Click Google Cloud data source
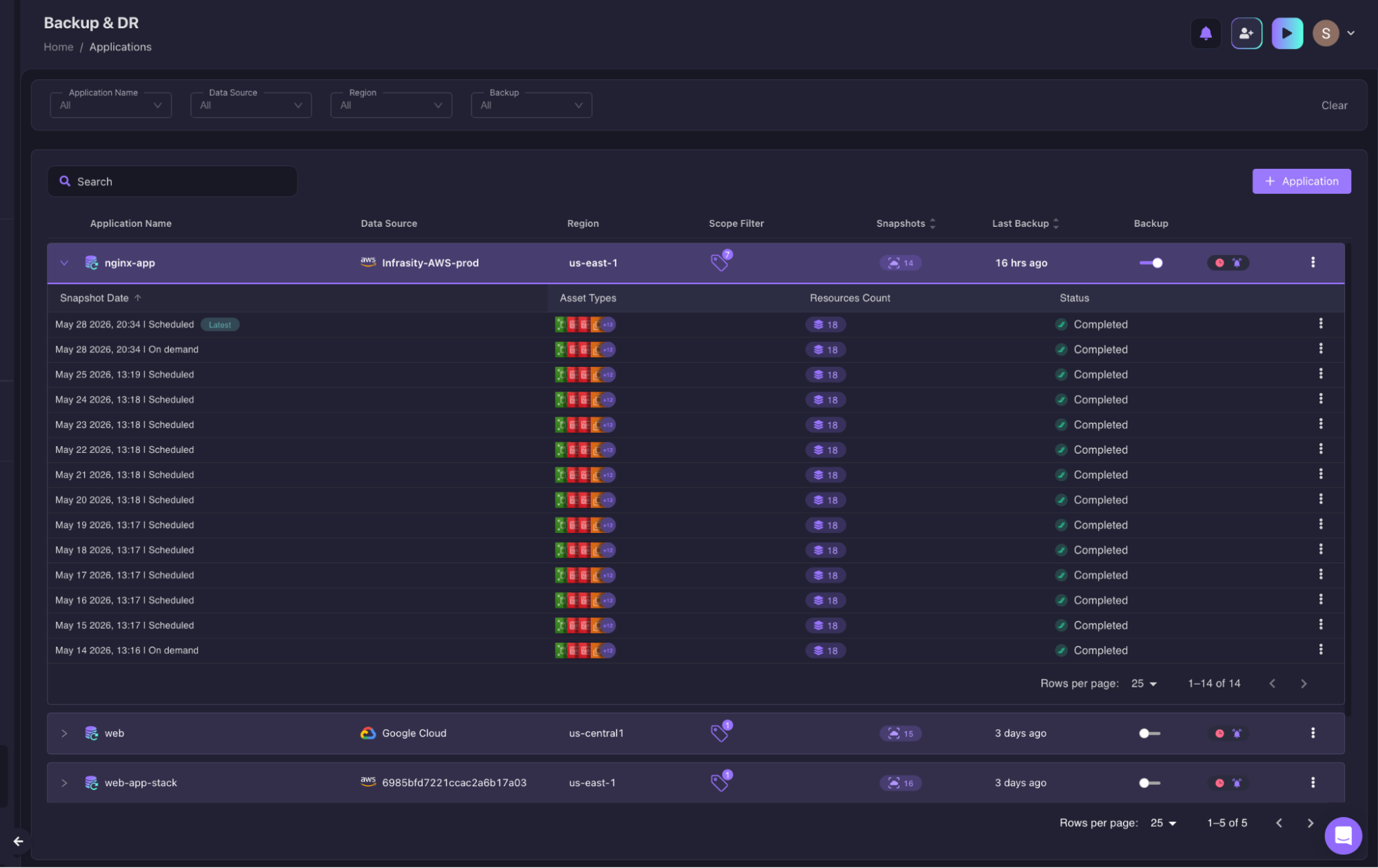Screen dimensions: 1378x868 tap(404, 734)
